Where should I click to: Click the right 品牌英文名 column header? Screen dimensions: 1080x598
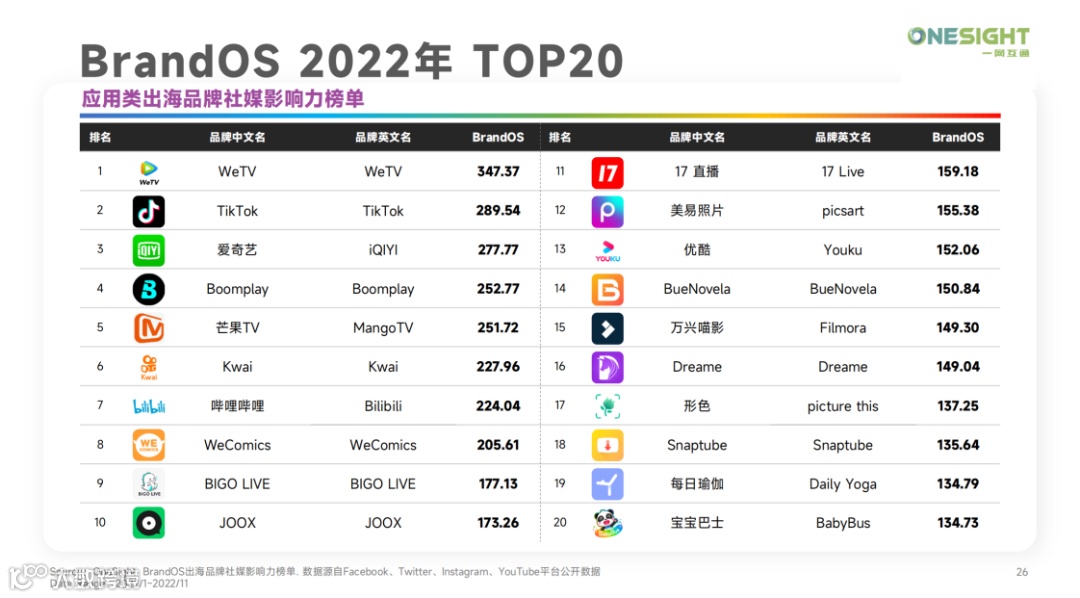[x=843, y=137]
